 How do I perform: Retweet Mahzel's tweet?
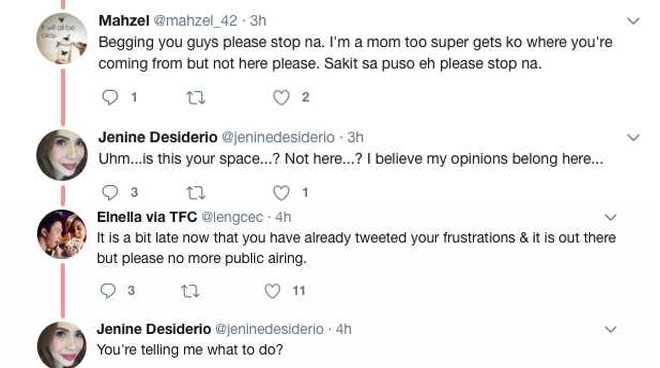pyautogui.click(x=196, y=98)
